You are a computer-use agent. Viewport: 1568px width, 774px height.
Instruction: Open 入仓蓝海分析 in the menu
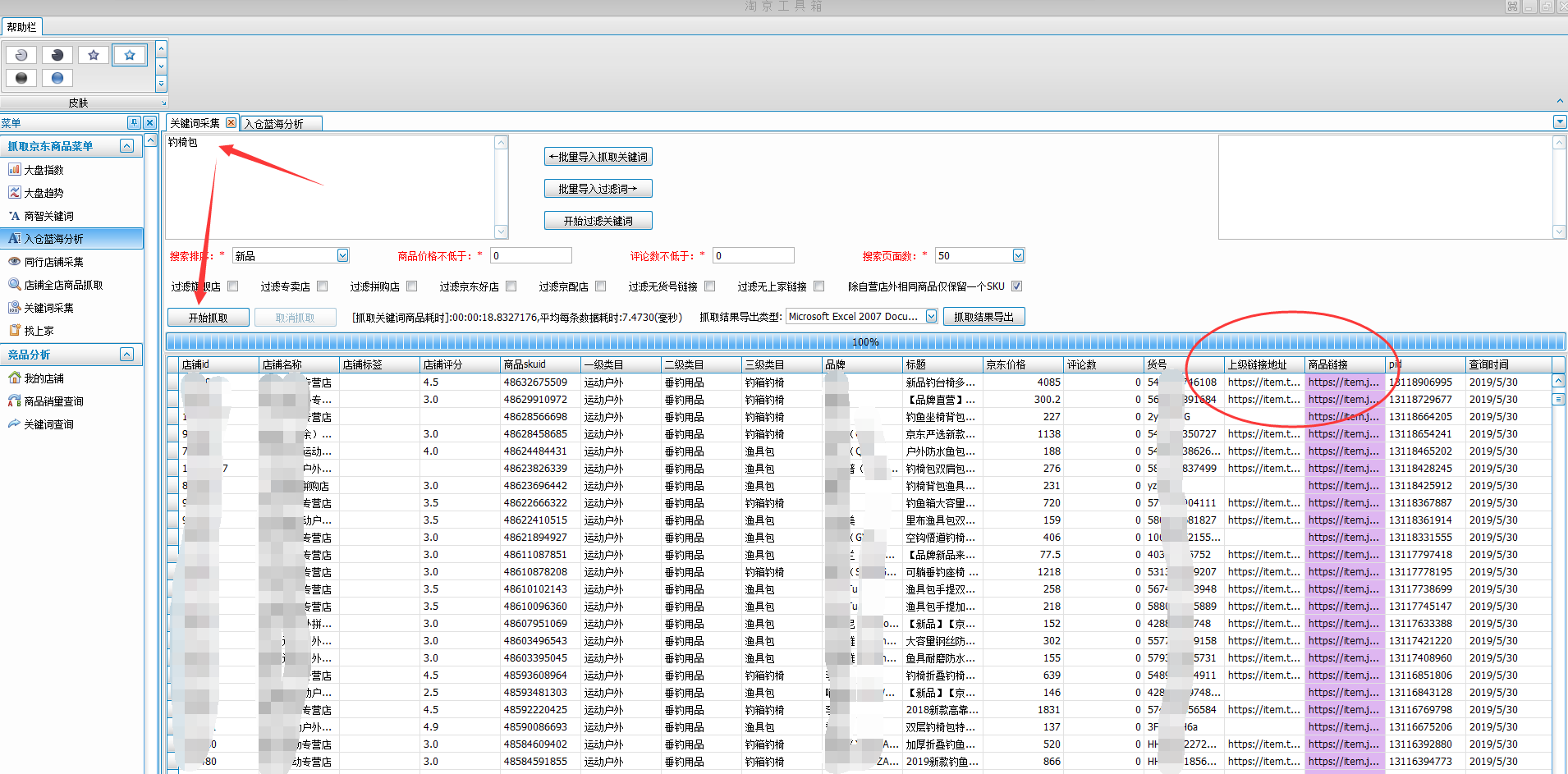71,239
